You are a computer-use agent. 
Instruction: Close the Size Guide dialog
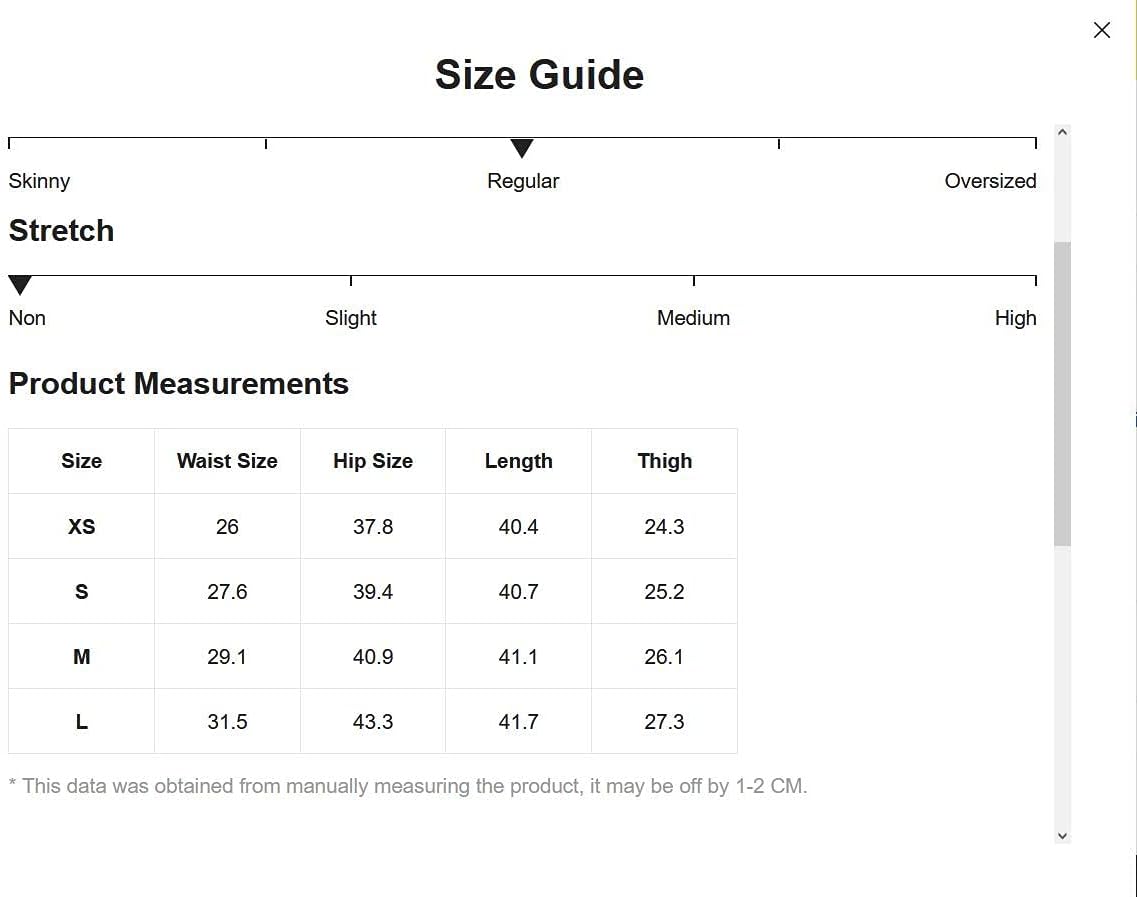pos(1101,30)
